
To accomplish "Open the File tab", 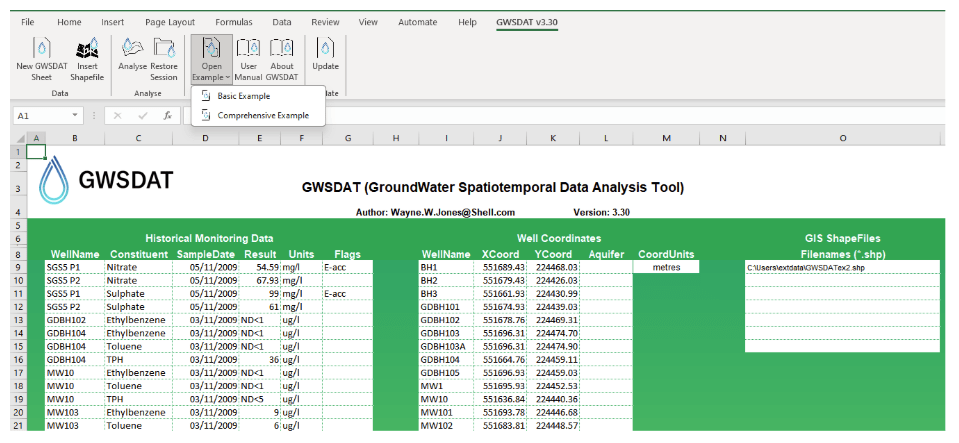I will click(28, 22).
